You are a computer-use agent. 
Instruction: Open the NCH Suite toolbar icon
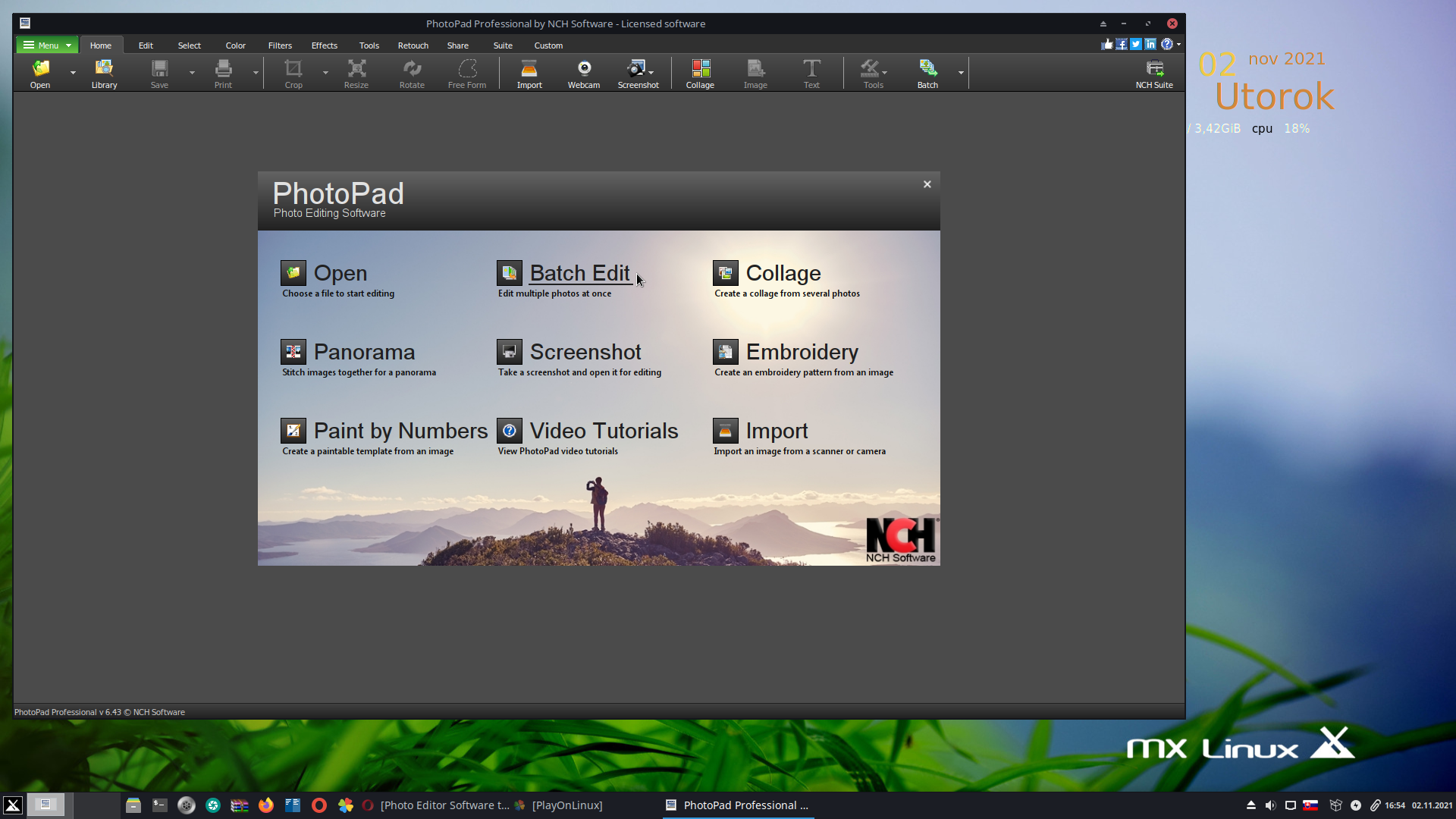point(1154,74)
